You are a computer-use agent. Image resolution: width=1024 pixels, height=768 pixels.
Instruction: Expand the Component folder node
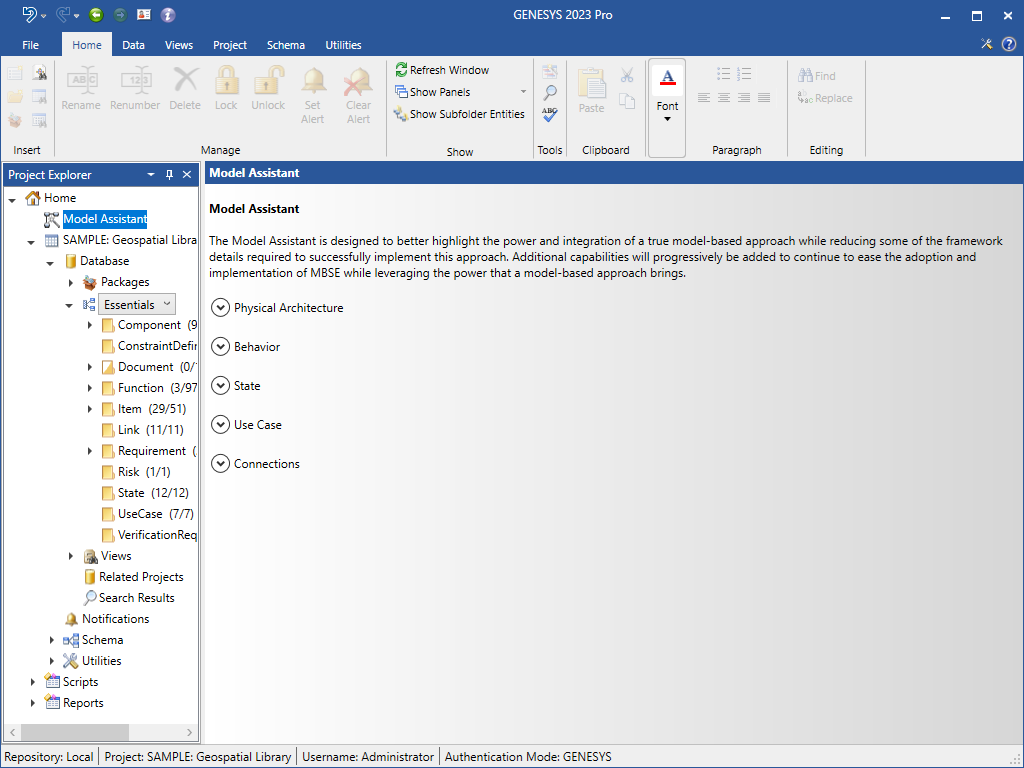point(90,325)
